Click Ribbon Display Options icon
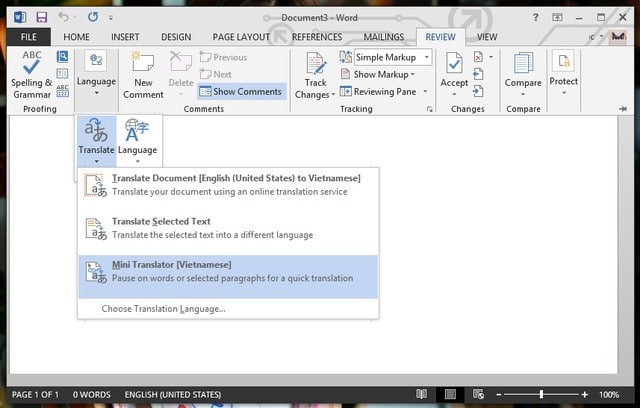The height and width of the screenshot is (408, 640). point(557,17)
